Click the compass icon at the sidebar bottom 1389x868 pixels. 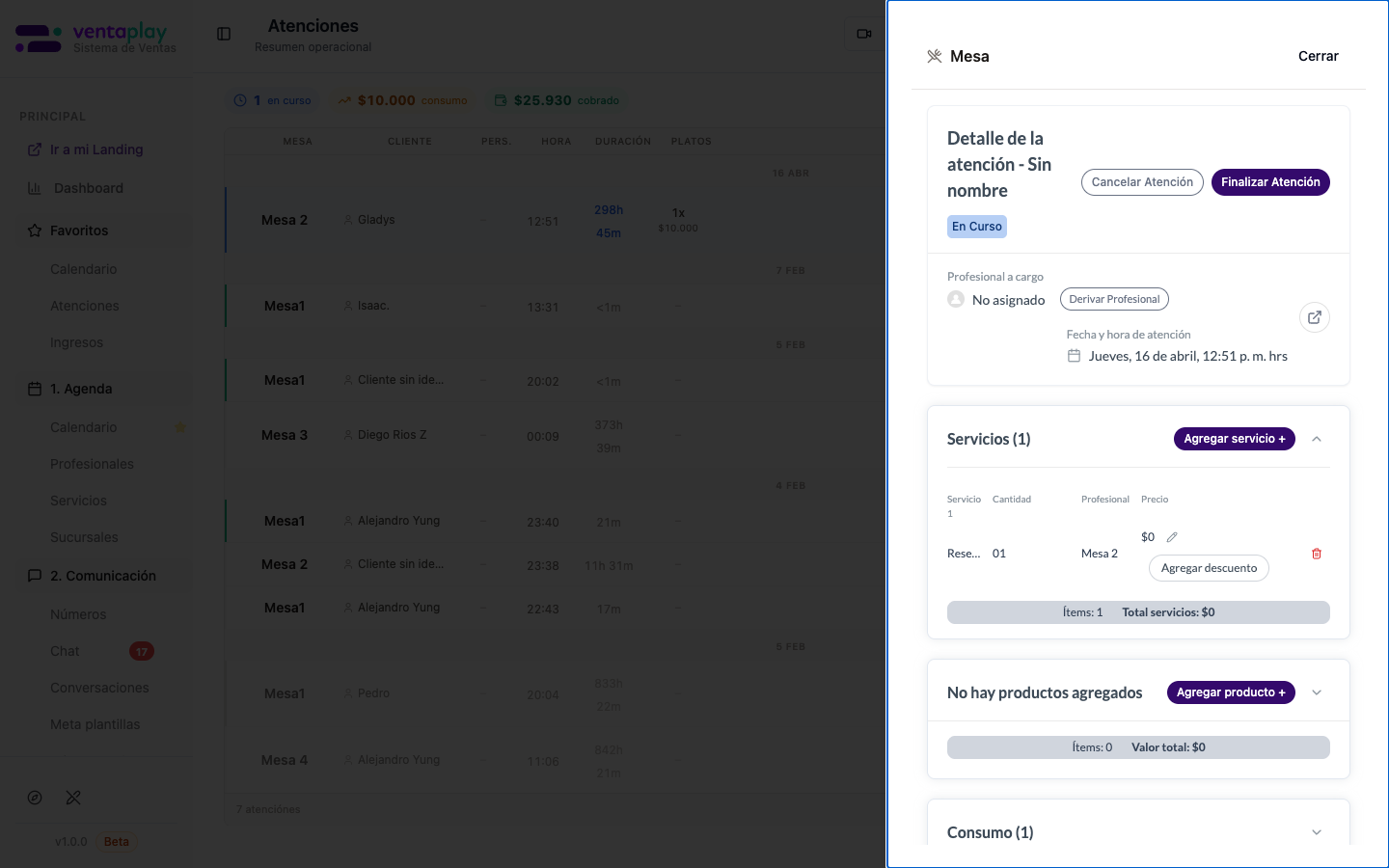(35, 798)
